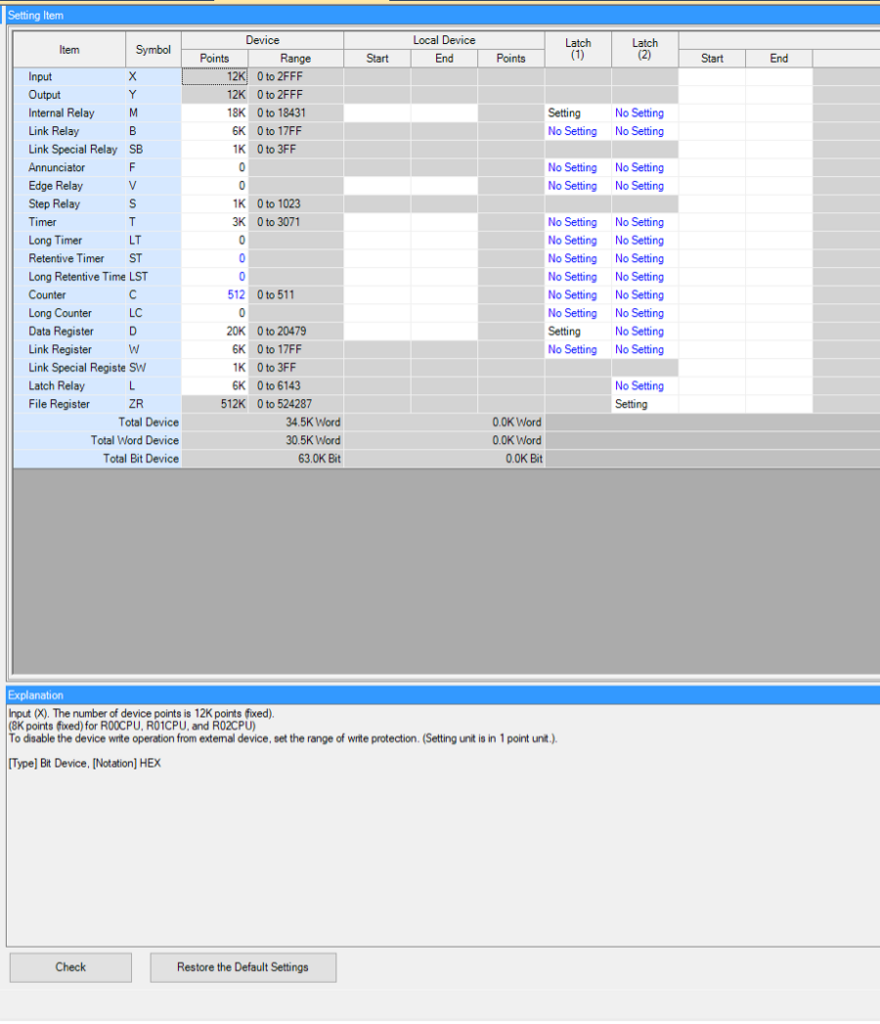The height and width of the screenshot is (1024, 880).
Task: Click the Symbol column header
Action: coord(153,49)
